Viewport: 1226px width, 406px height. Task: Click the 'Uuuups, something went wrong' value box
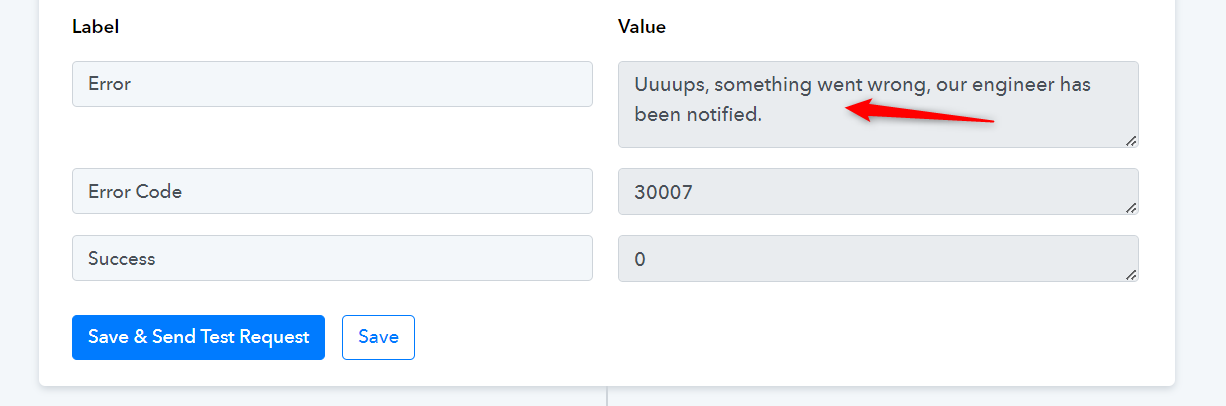(878, 105)
